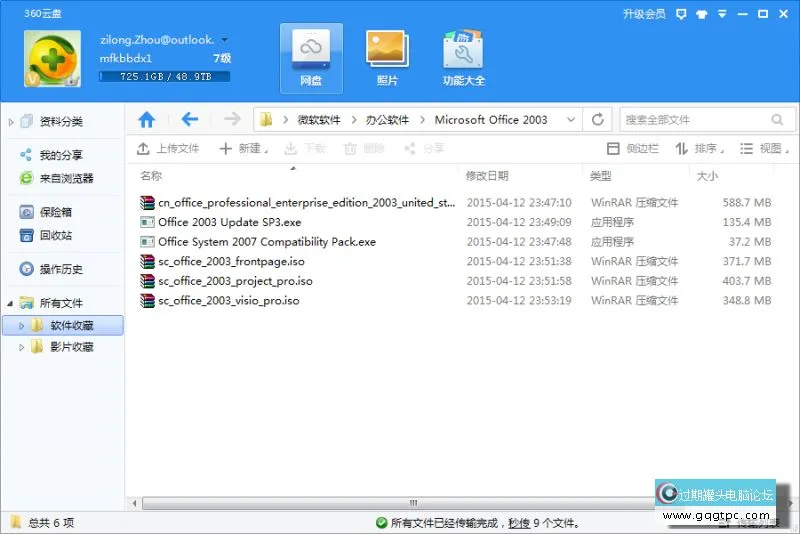Click the left scroll arrow of file list

[x=134, y=503]
